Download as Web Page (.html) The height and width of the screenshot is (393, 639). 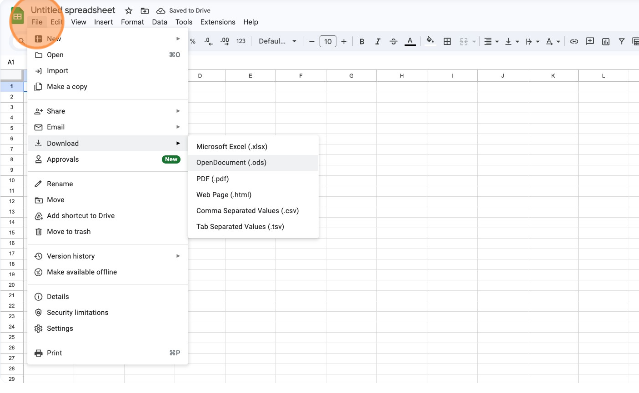(253, 194)
